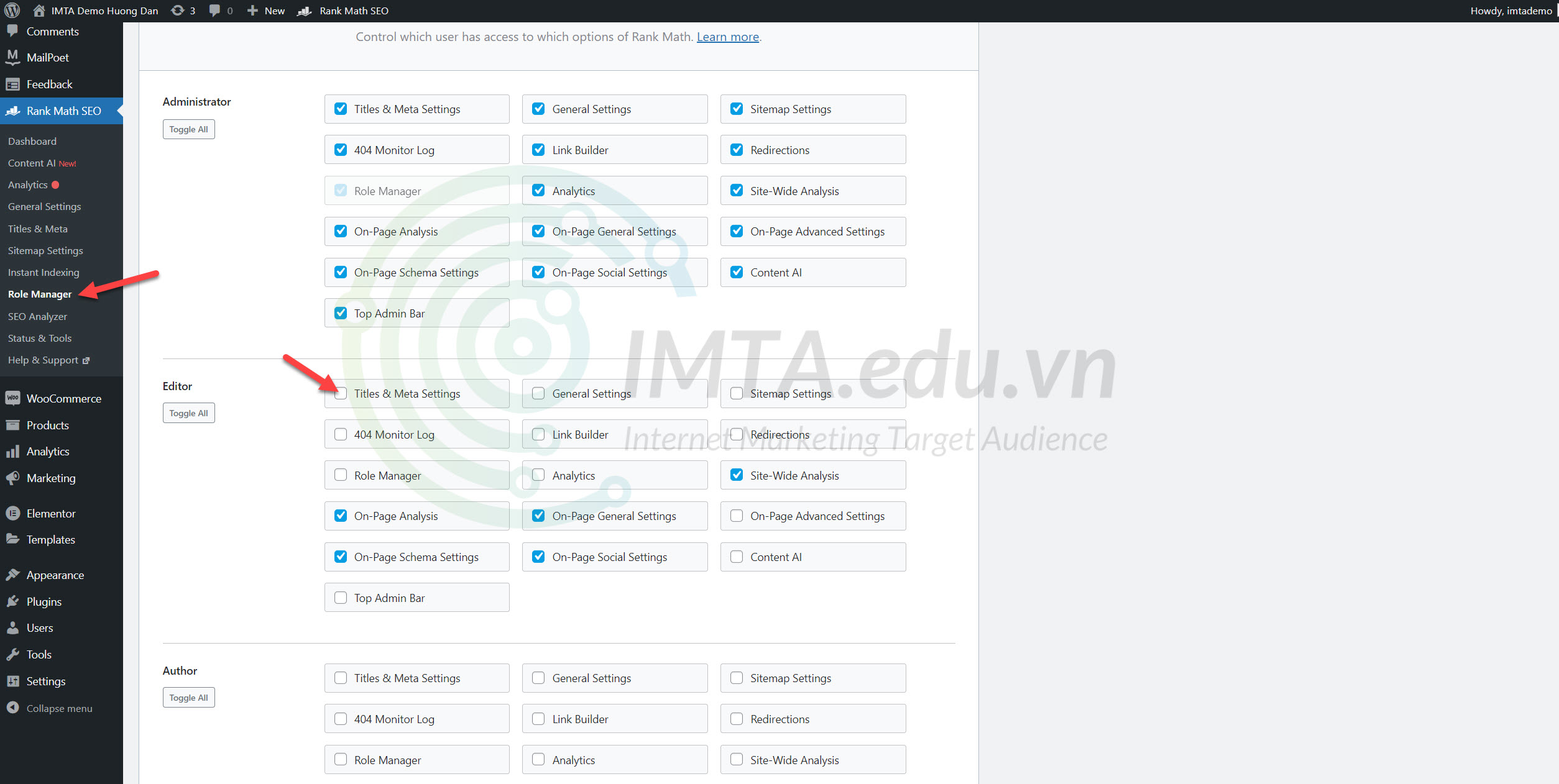Click Editor role heading text

tap(177, 386)
